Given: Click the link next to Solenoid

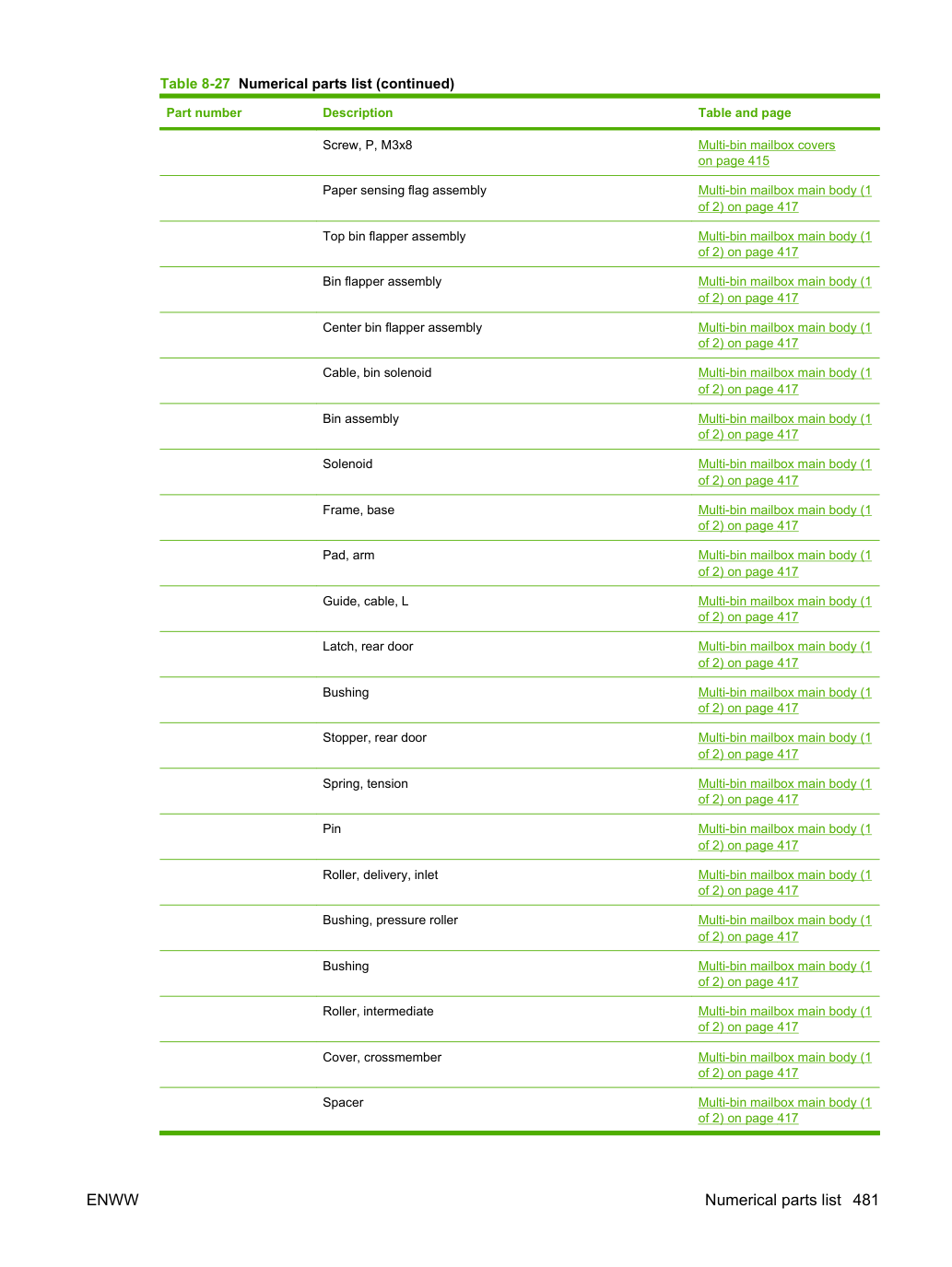Looking at the screenshot, I should click(784, 473).
